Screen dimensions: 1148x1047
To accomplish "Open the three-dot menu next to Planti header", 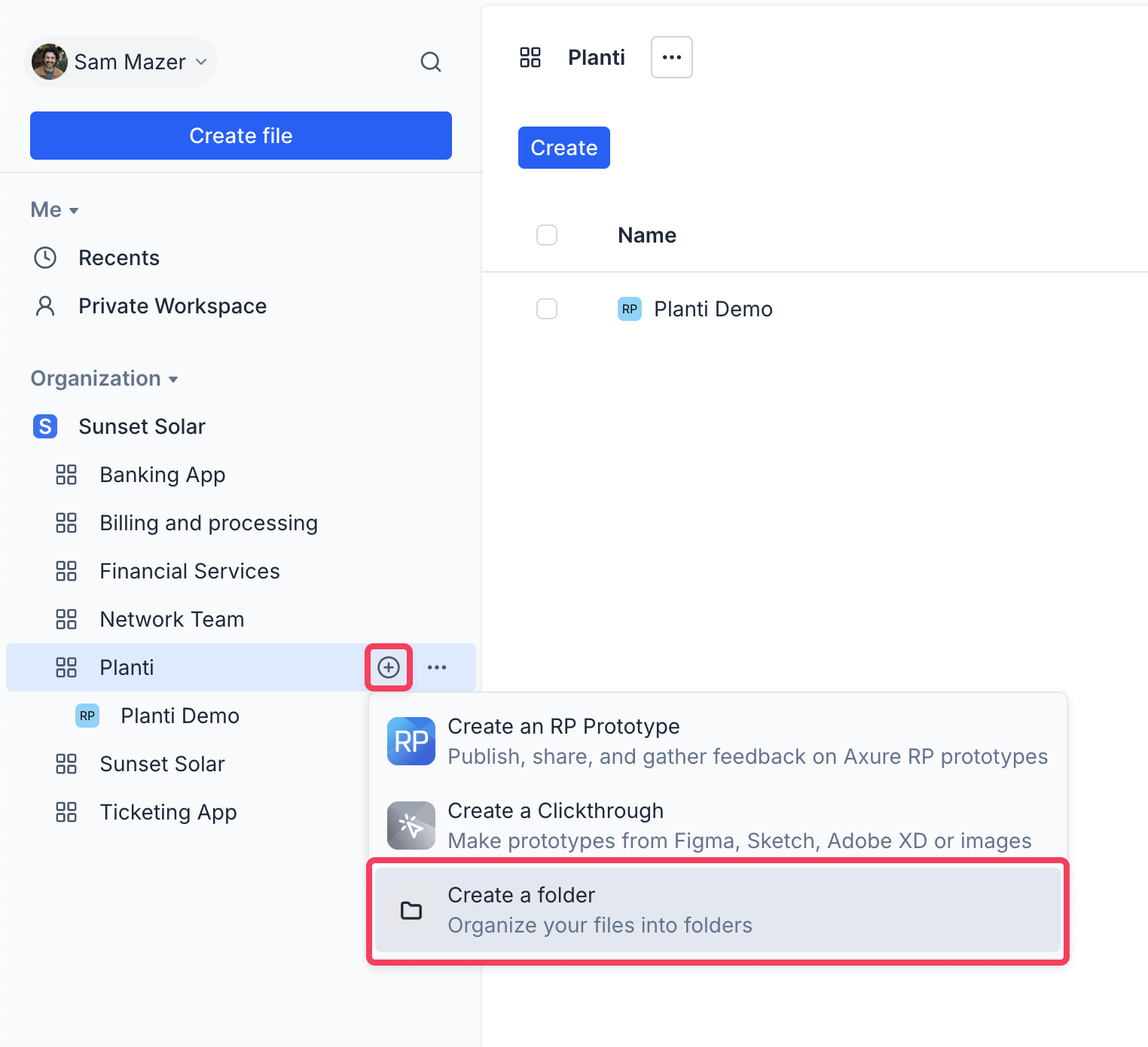I will coord(671,57).
